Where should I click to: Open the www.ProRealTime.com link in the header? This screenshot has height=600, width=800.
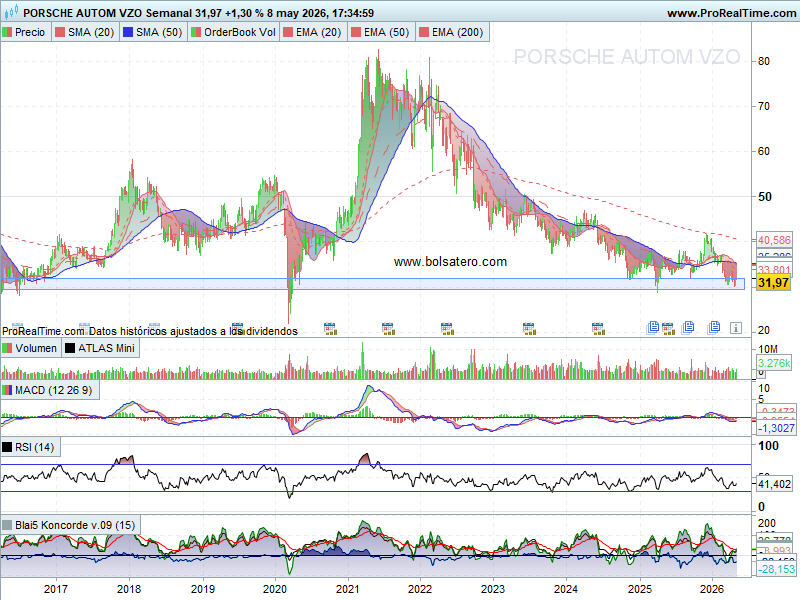click(731, 13)
